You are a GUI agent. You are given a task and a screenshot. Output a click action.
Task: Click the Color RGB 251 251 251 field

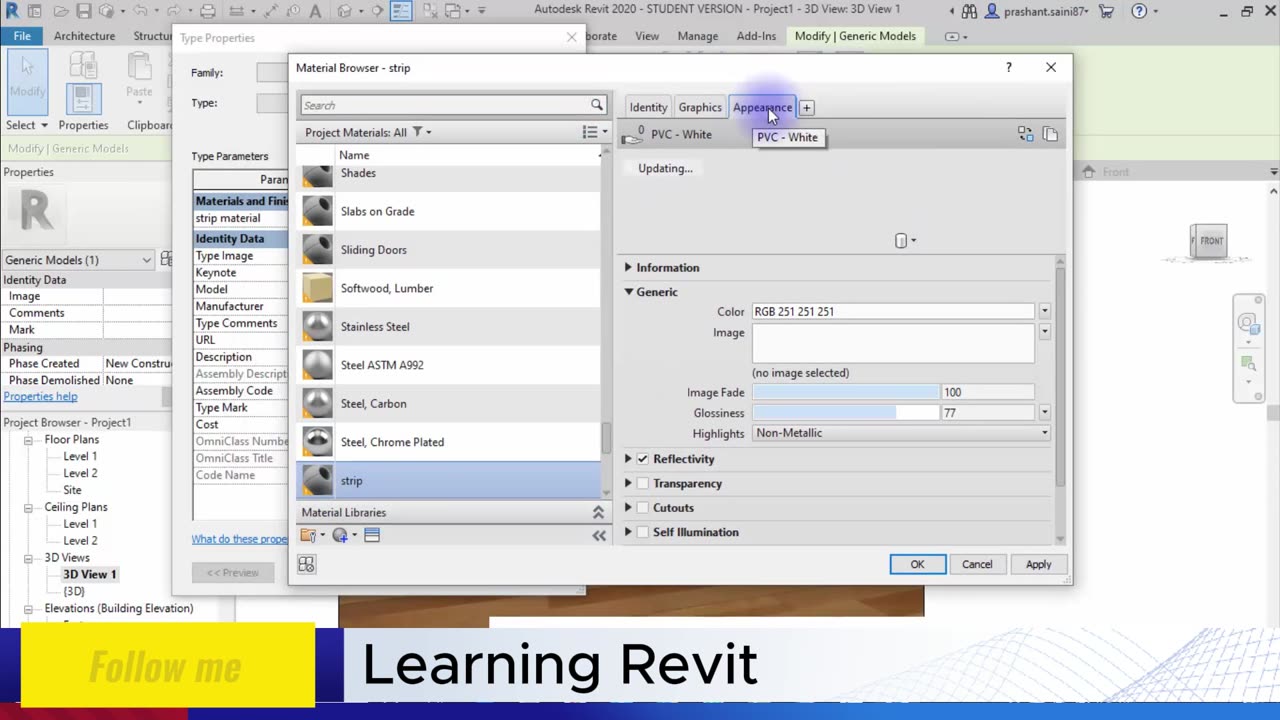coord(893,312)
